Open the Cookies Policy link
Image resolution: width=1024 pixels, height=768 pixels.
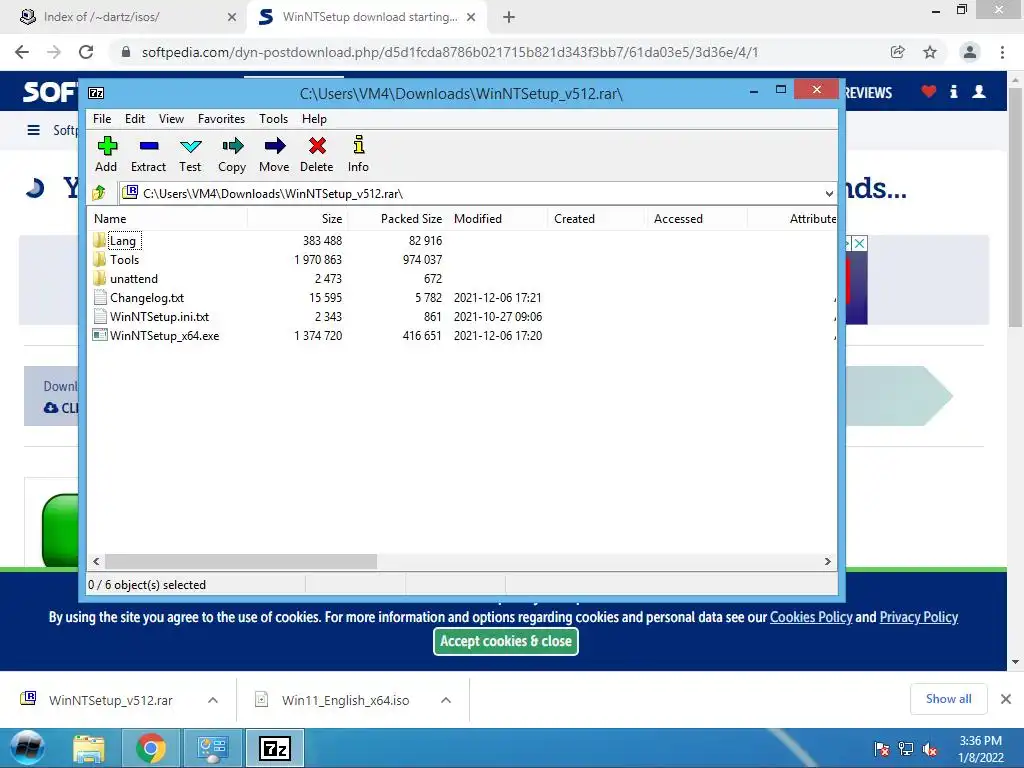coord(811,617)
